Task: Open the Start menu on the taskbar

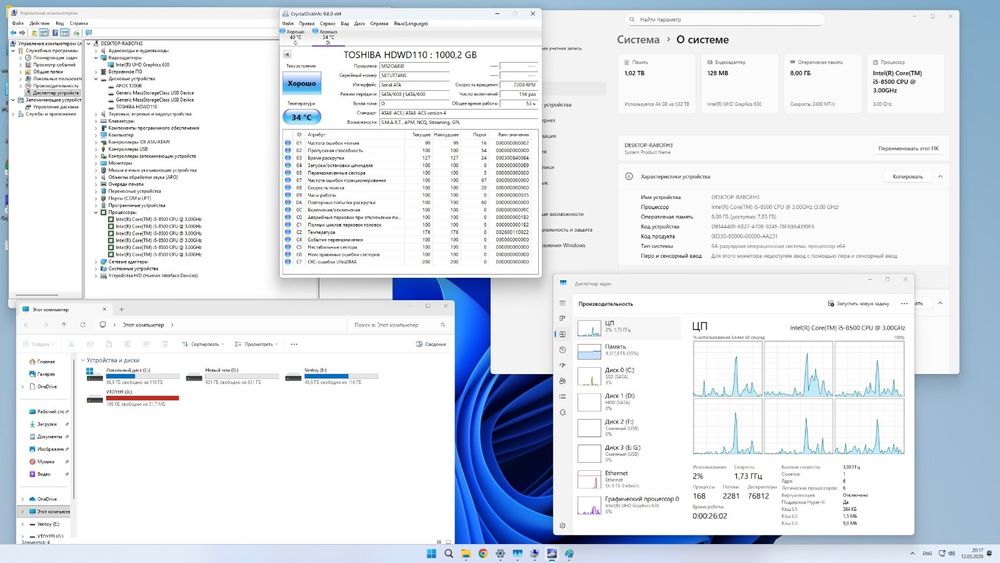Action: click(x=431, y=553)
